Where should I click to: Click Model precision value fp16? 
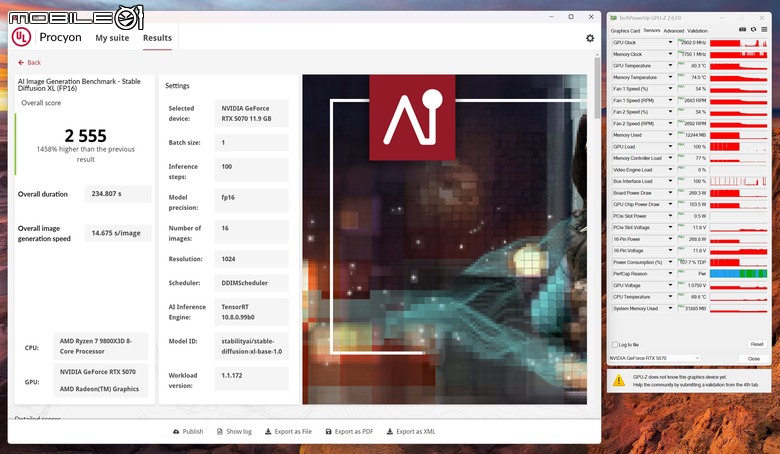(x=251, y=200)
